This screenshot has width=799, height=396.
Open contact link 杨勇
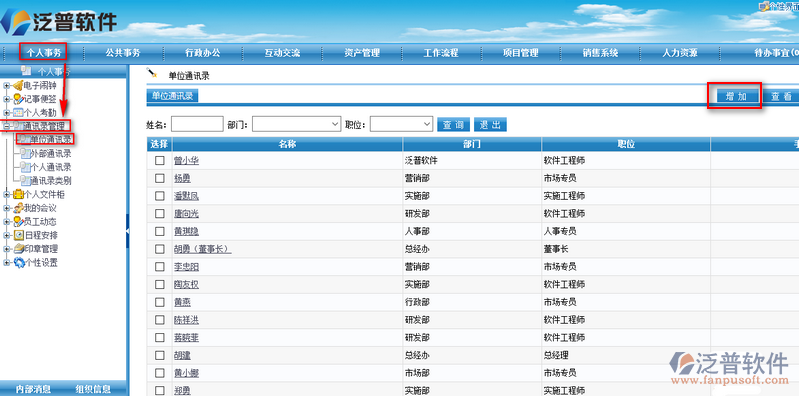(182, 178)
